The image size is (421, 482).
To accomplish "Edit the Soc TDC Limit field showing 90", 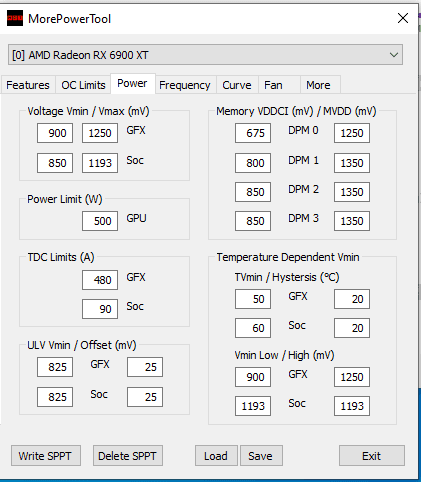I will point(100,309).
